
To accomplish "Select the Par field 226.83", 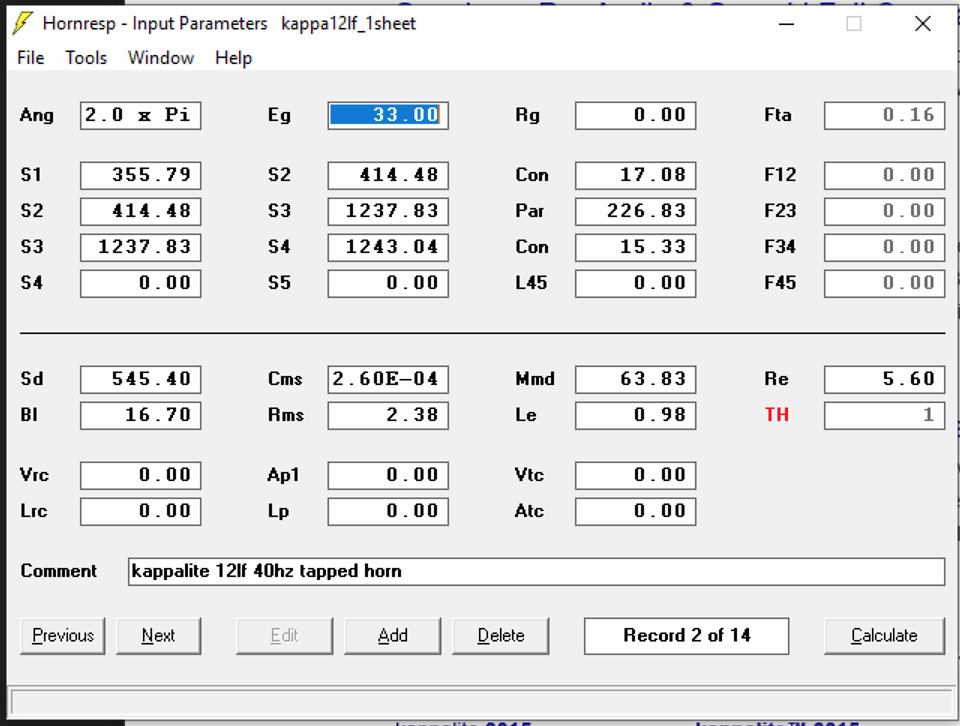I will (x=636, y=211).
